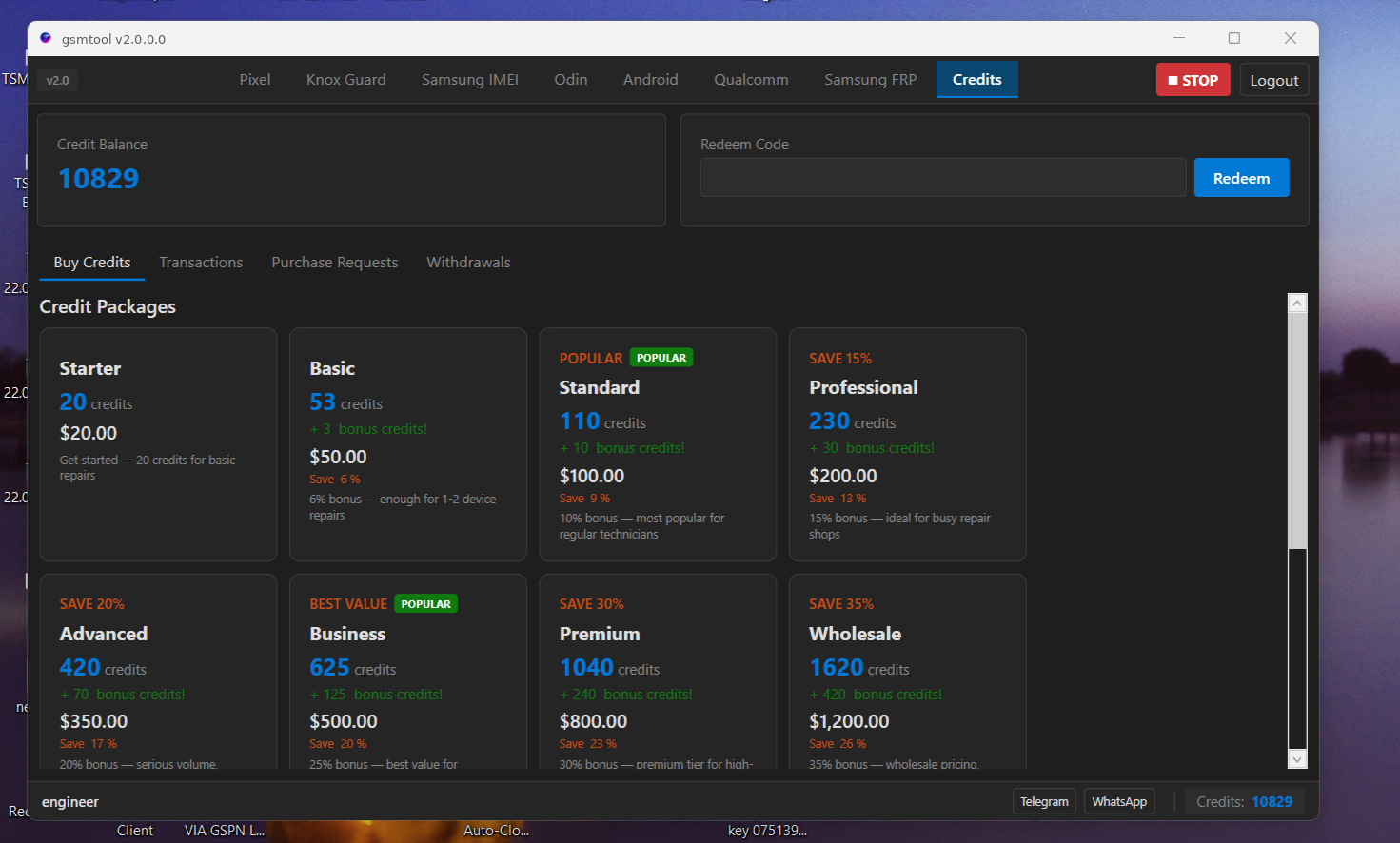Click the credit balance value 10829

[x=99, y=179]
